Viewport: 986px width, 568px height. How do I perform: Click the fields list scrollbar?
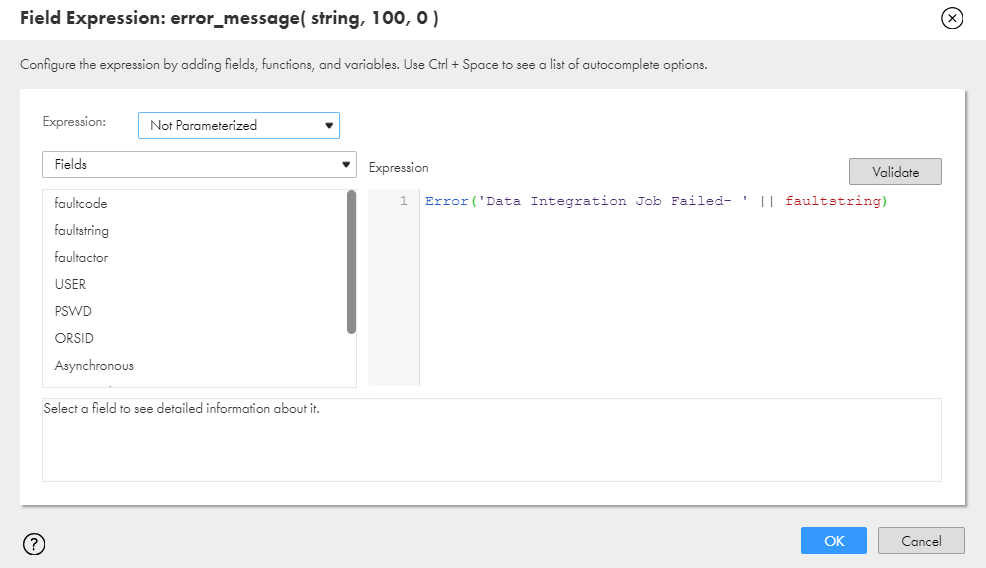pyautogui.click(x=352, y=262)
